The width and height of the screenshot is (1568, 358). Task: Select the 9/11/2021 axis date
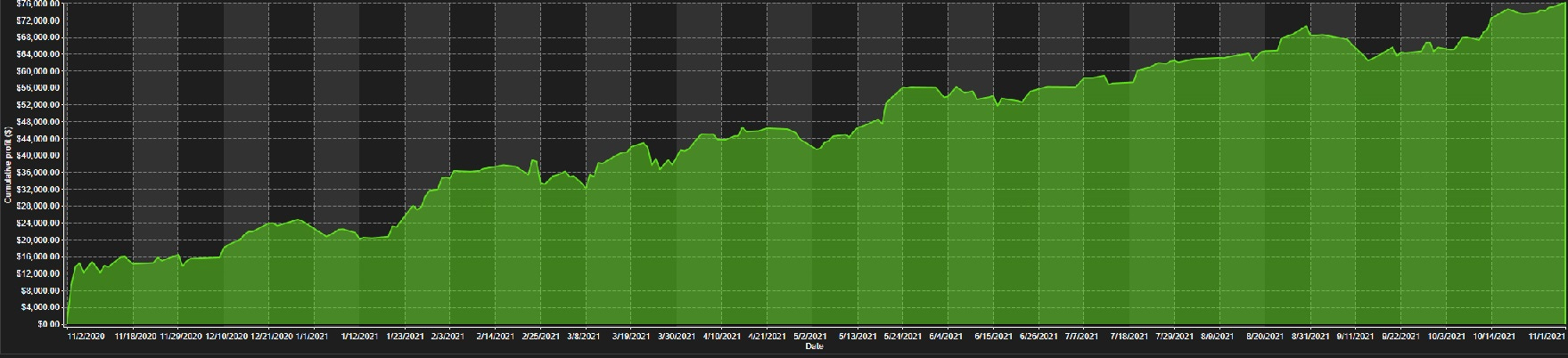coord(1357,338)
